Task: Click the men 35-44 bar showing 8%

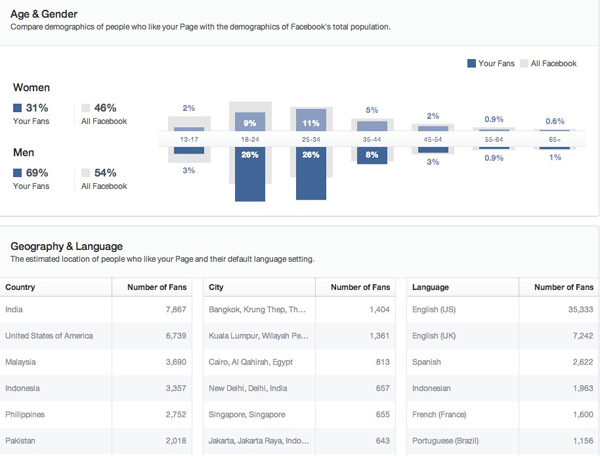Action: click(371, 156)
